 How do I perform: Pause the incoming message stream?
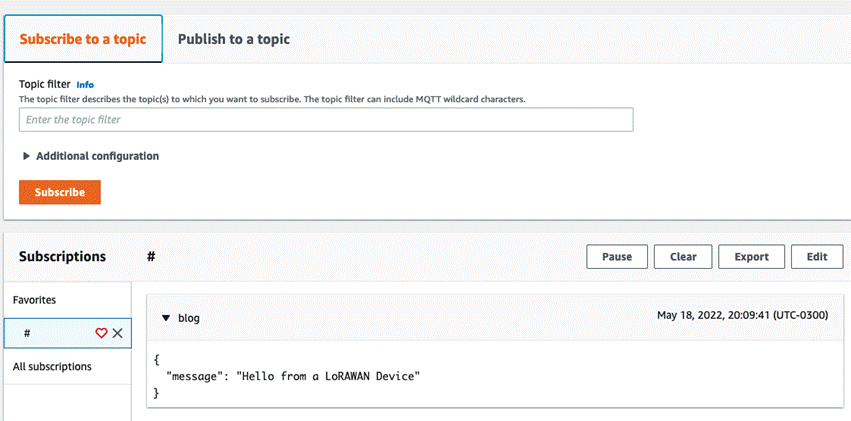click(x=617, y=257)
